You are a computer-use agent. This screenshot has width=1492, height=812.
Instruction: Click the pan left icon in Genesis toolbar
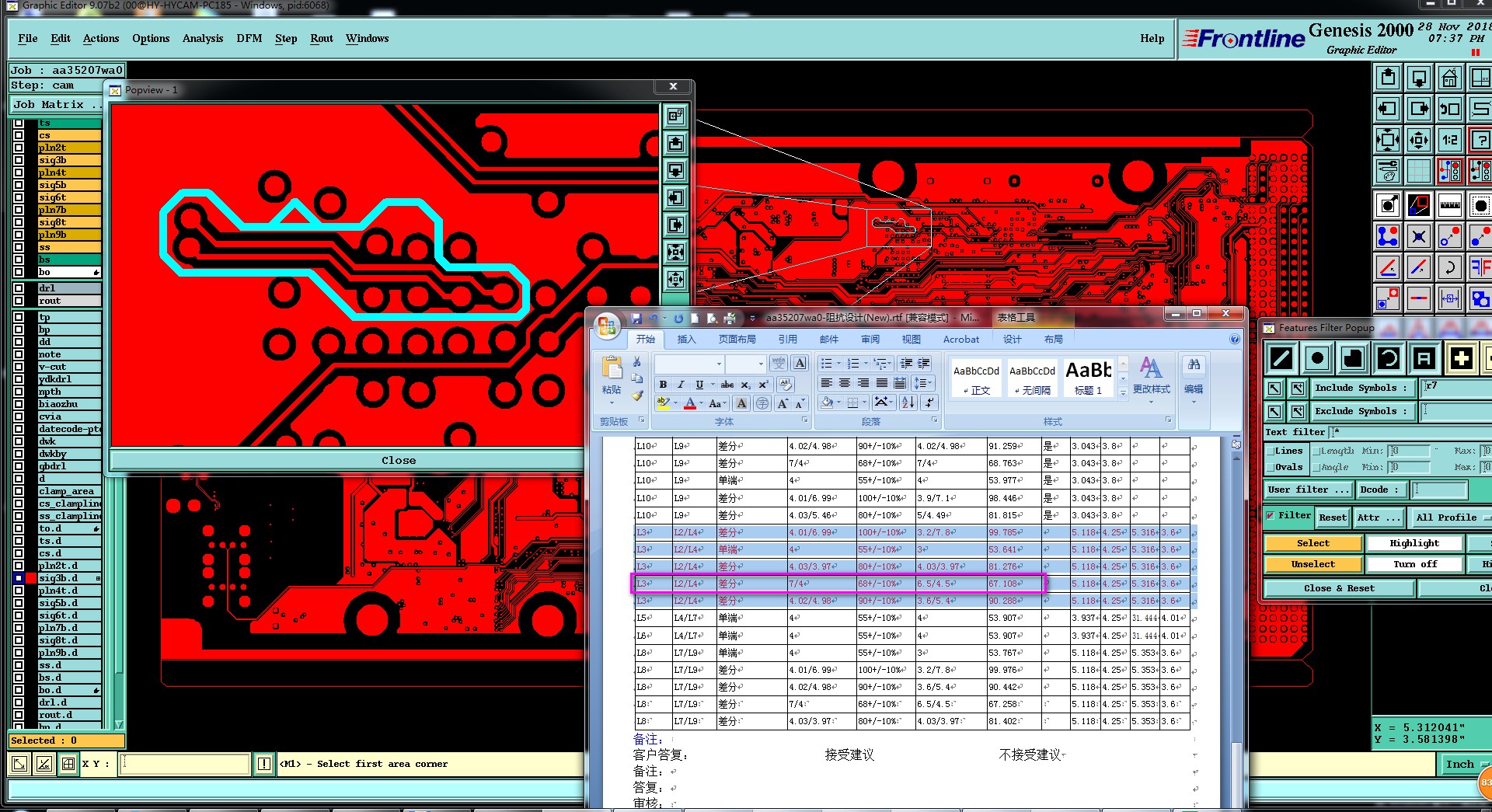coord(1388,109)
